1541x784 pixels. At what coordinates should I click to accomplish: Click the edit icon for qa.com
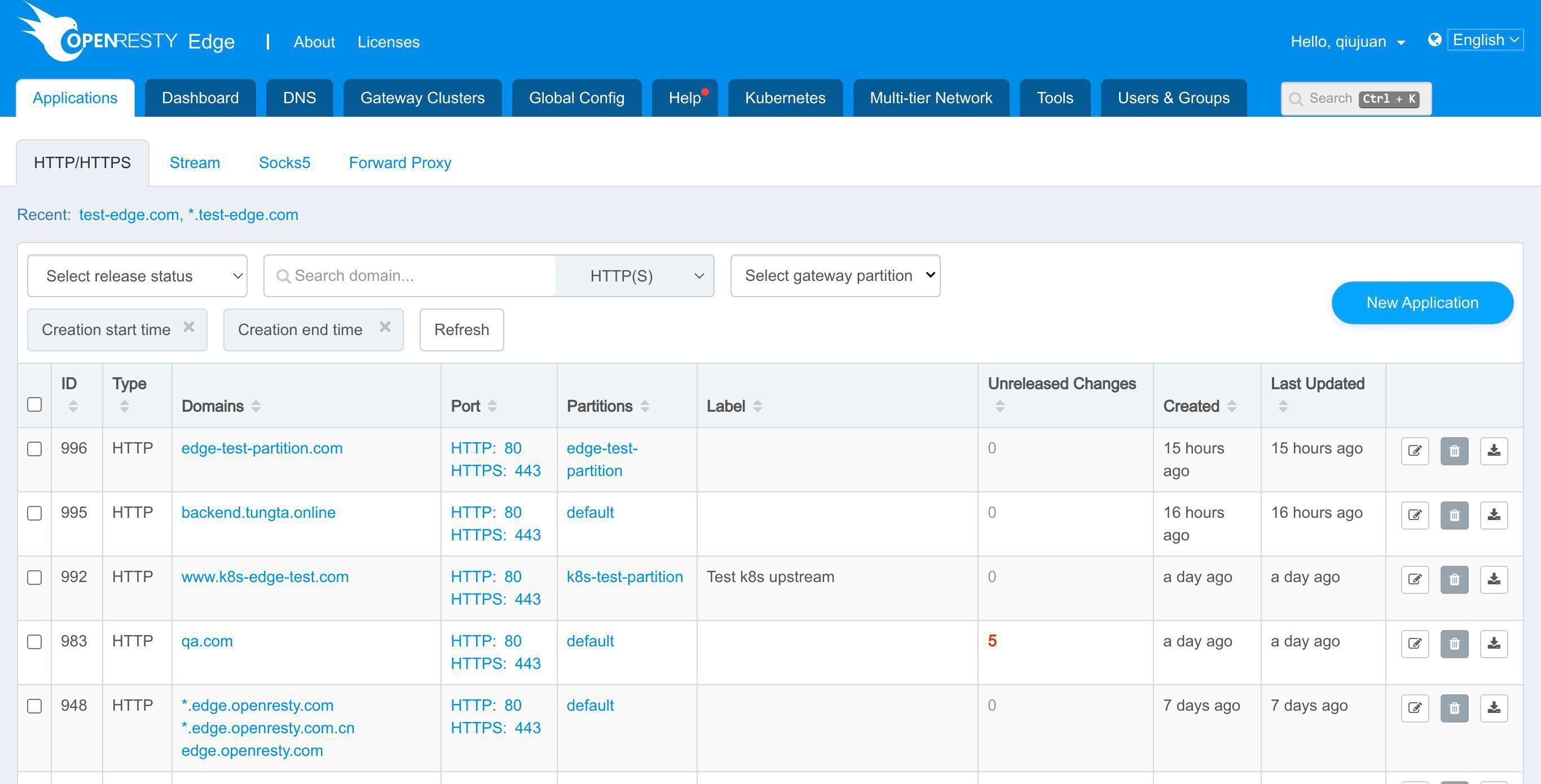tap(1414, 644)
